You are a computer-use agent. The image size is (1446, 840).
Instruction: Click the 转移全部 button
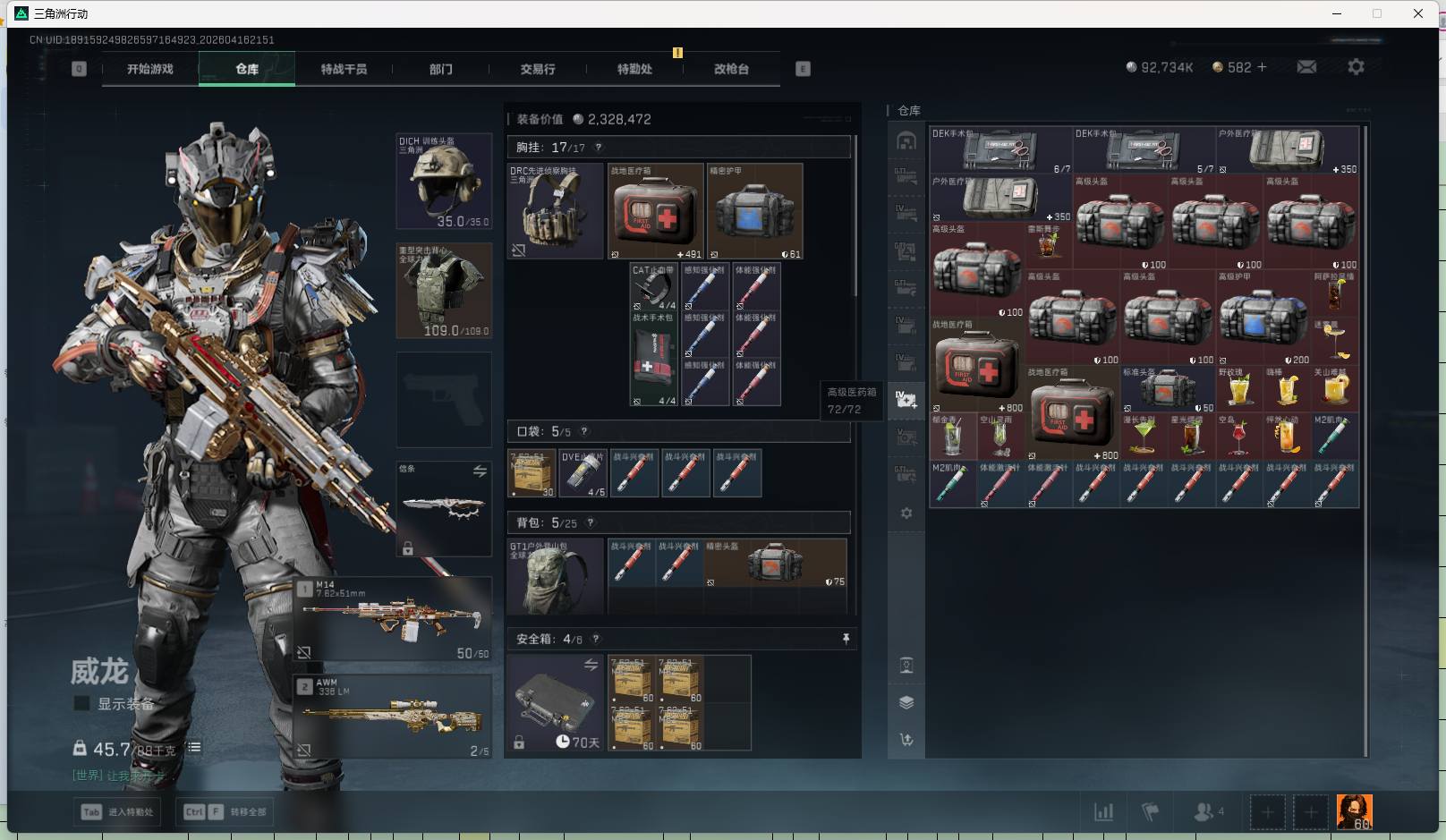pos(226,811)
